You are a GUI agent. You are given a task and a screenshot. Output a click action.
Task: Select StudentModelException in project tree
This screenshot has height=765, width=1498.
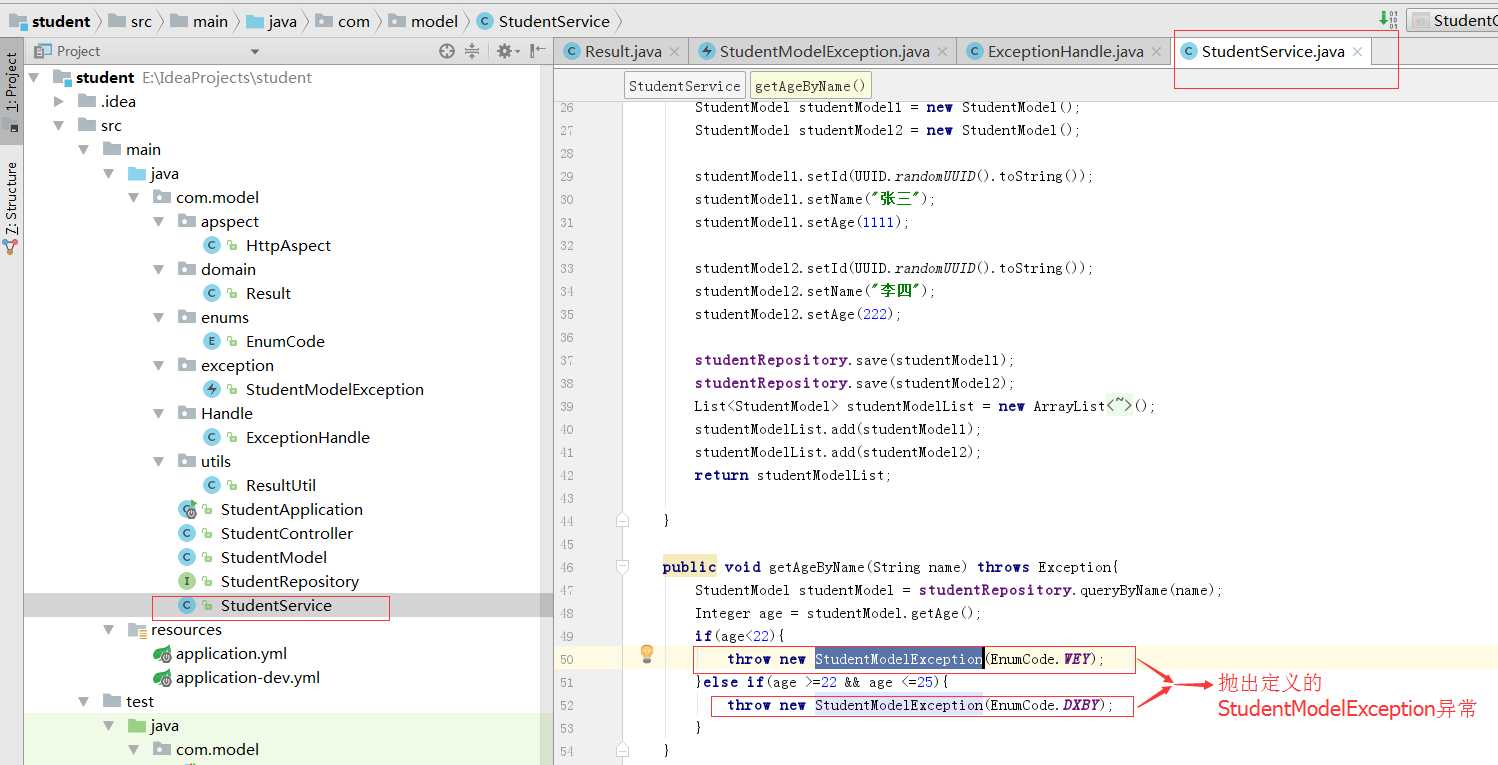(x=335, y=389)
